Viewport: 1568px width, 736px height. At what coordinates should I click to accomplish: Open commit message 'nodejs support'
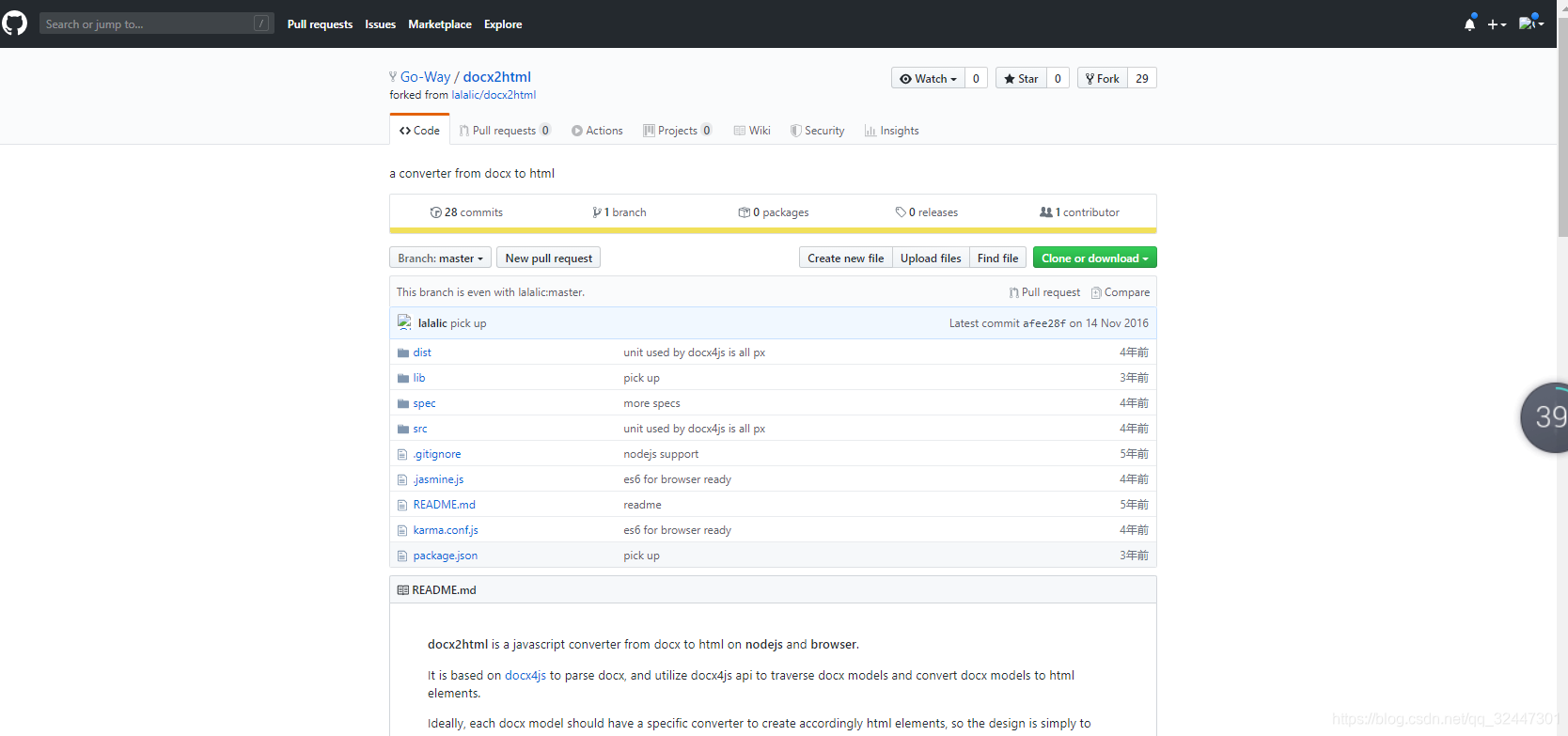coord(661,454)
